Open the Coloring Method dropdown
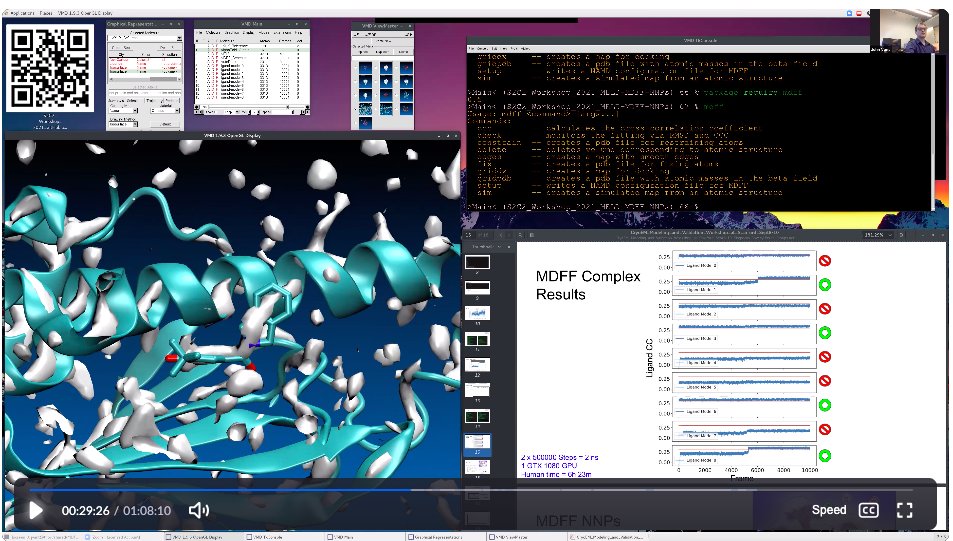The image size is (953, 541). click(123, 111)
